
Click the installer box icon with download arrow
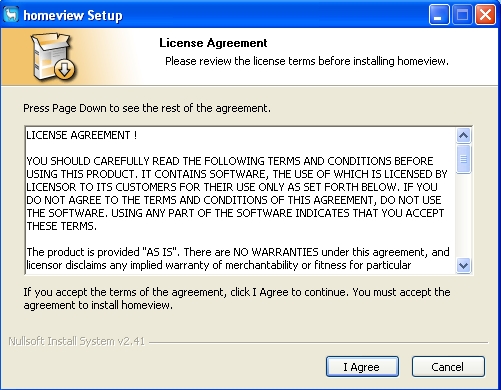pyautogui.click(x=53, y=57)
